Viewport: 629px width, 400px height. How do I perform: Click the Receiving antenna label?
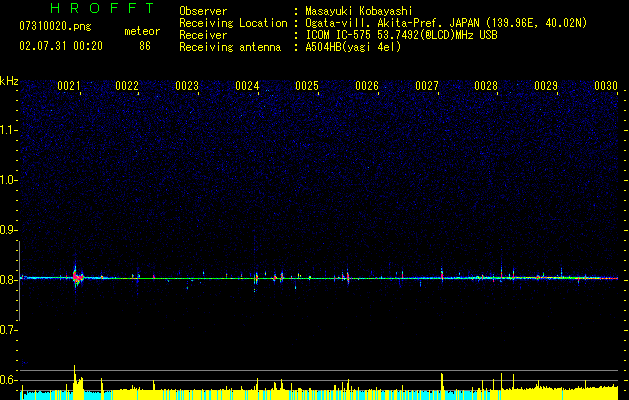230,47
